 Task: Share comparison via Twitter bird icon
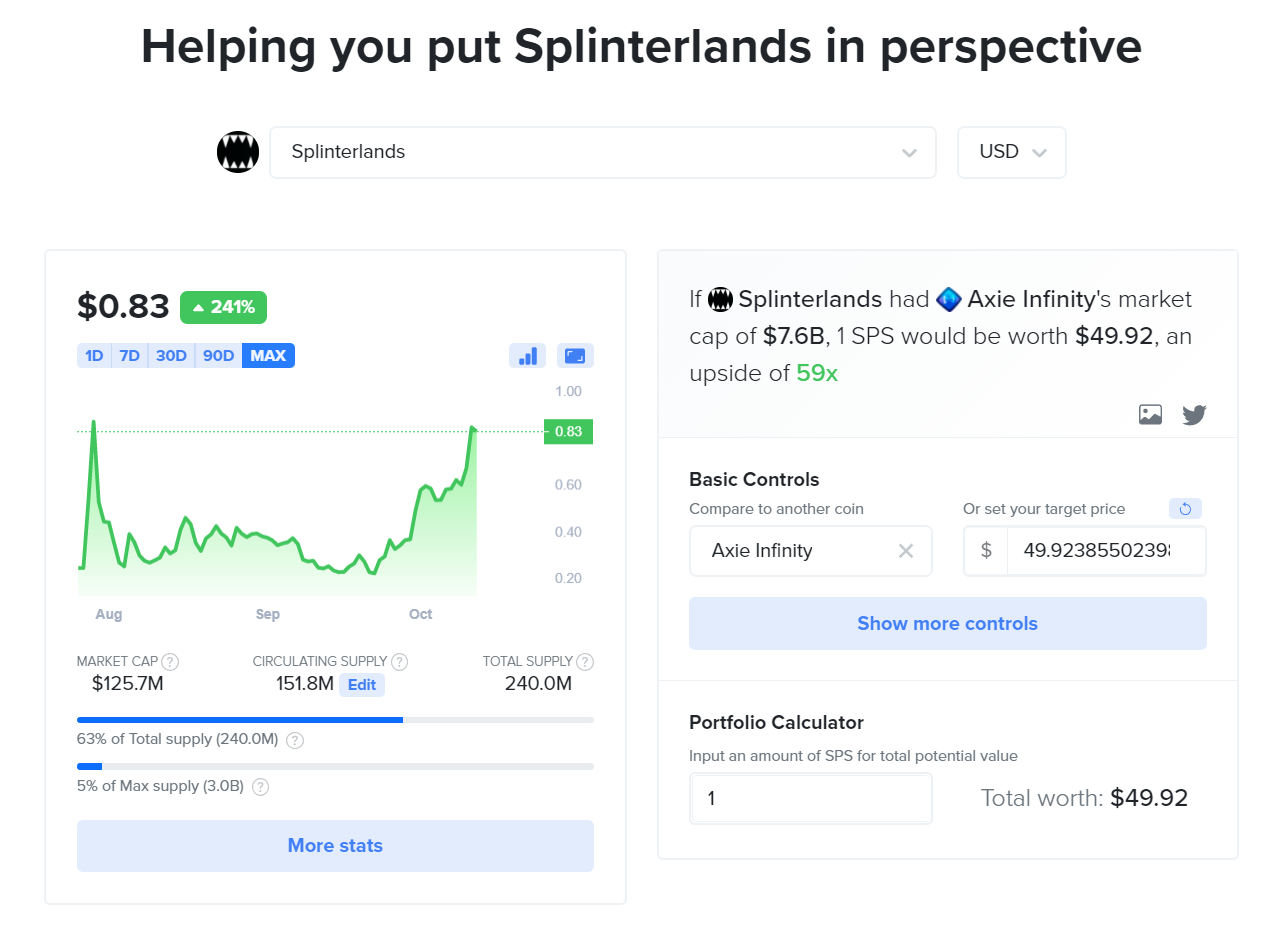[x=1194, y=414]
